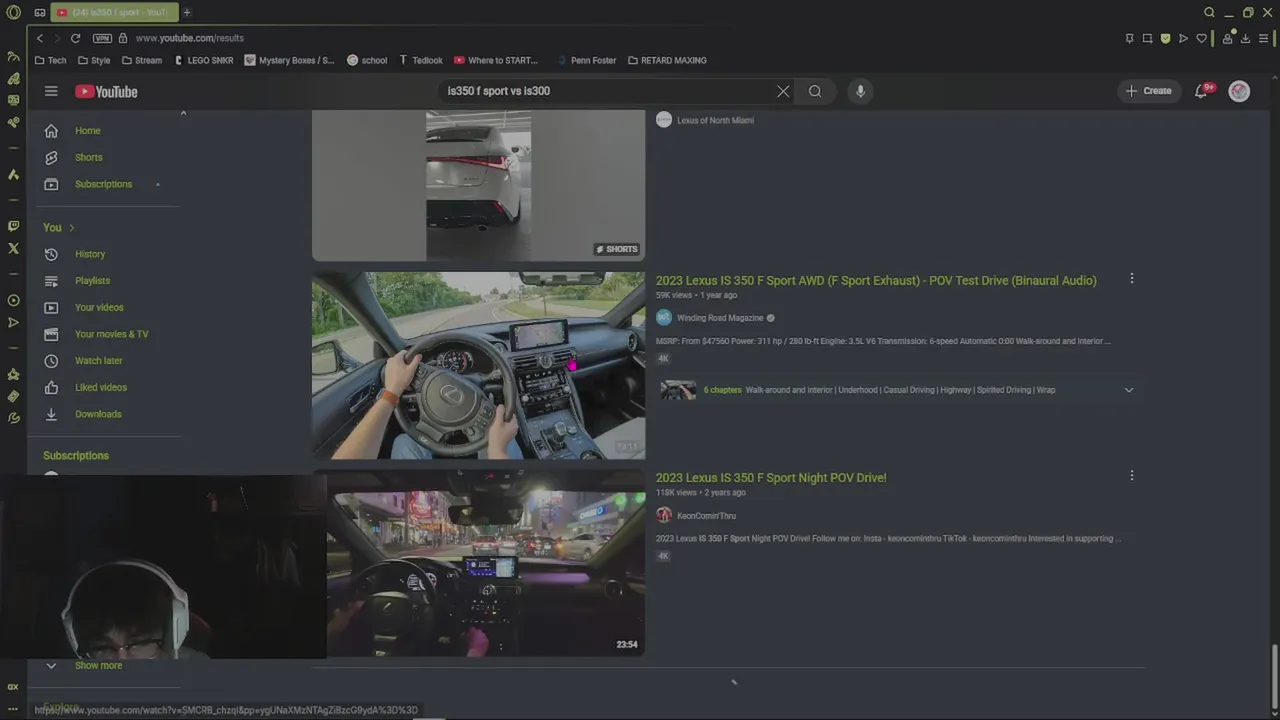Open the Tech bookmarks folder
This screenshot has width=1280, height=720.
click(x=51, y=60)
